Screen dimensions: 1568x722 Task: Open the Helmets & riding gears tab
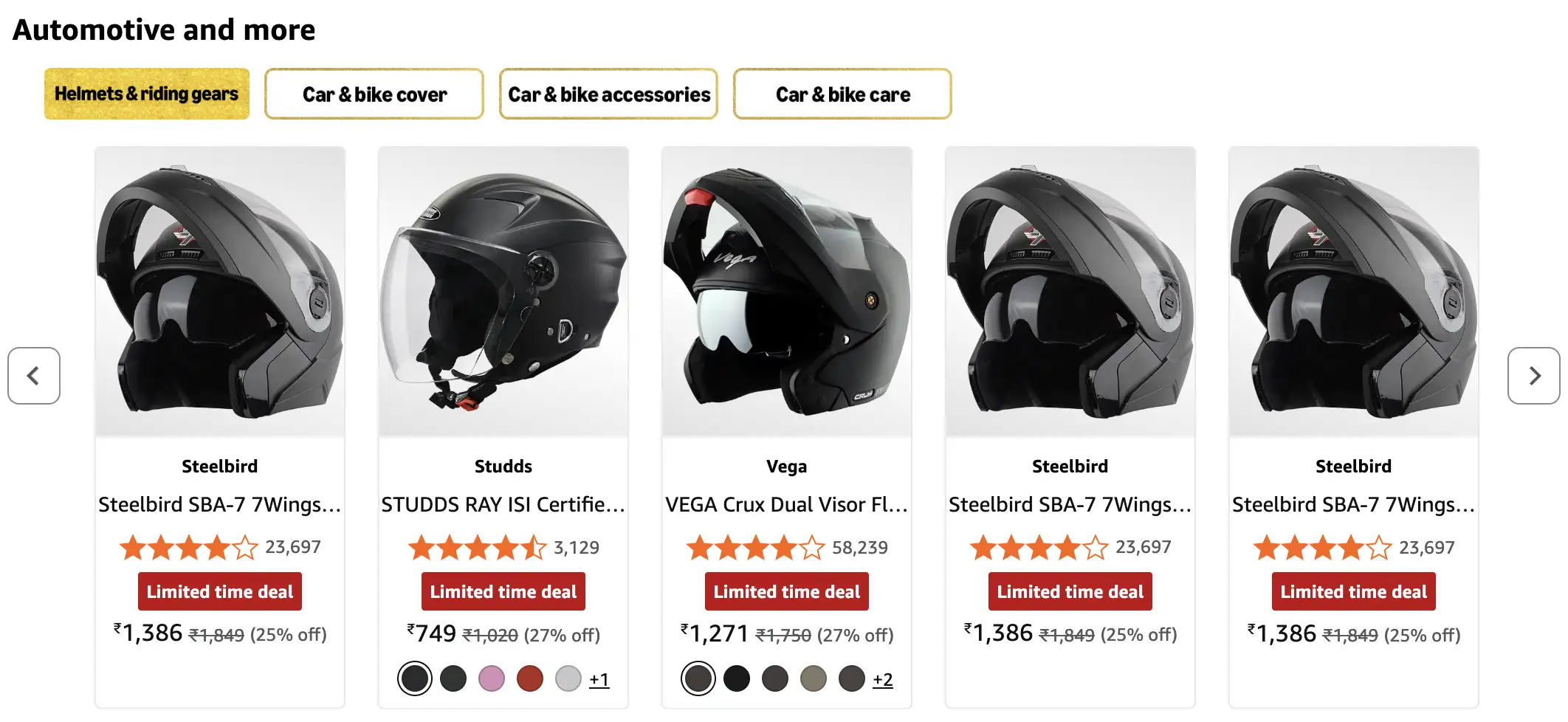click(x=147, y=94)
